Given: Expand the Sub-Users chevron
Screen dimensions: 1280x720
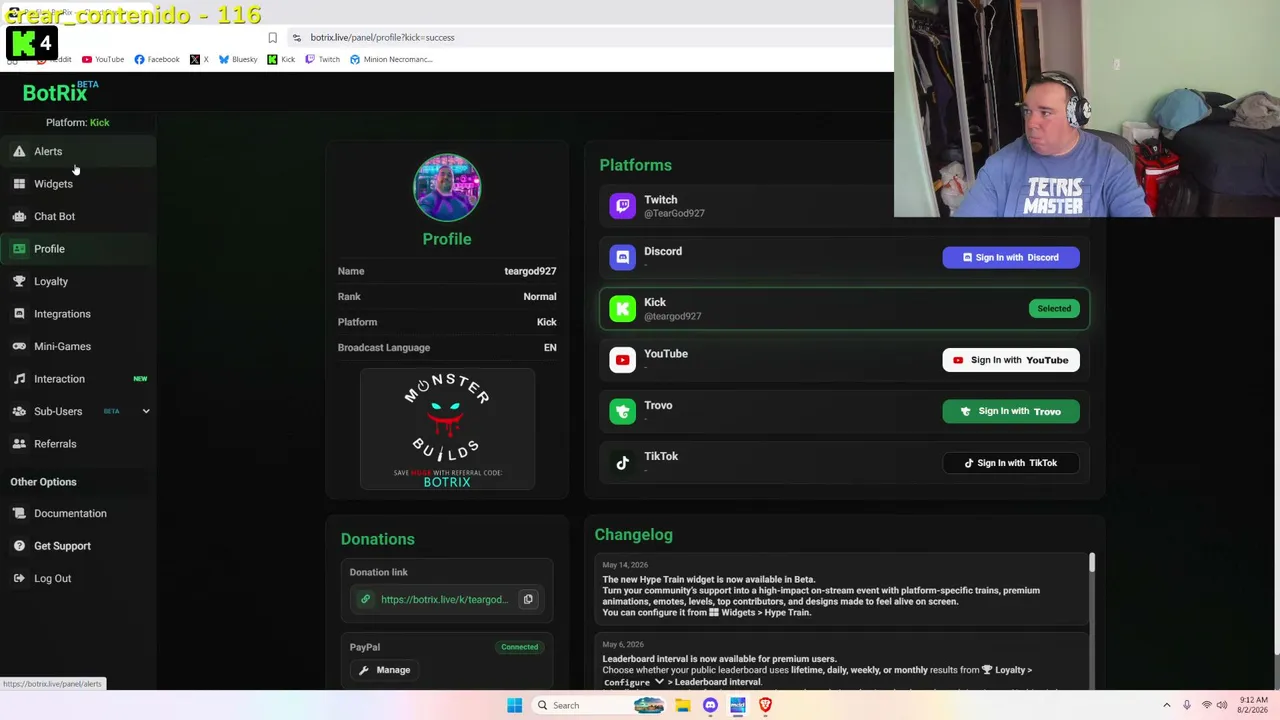Looking at the screenshot, I should pos(146,411).
